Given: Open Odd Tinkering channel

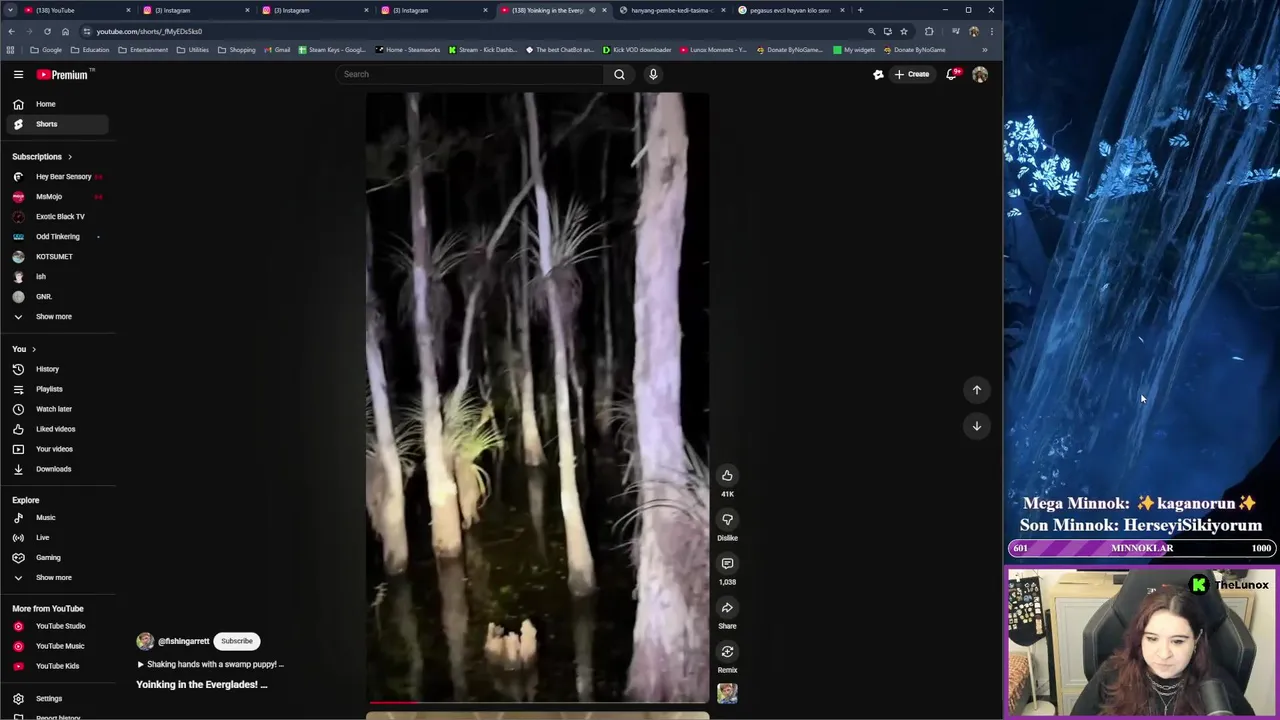Looking at the screenshot, I should click(x=57, y=236).
